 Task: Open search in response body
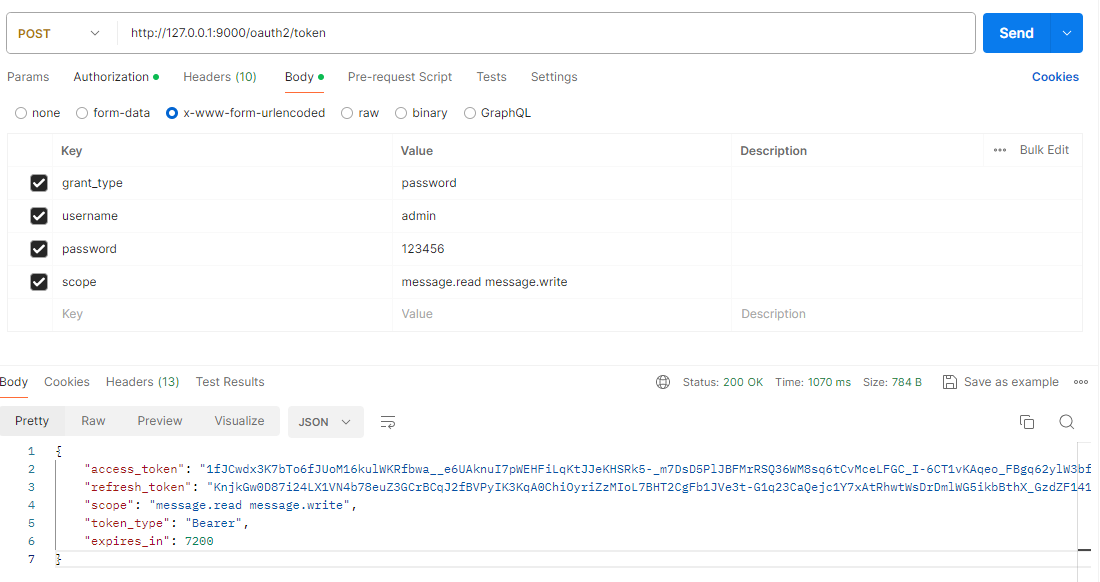pyautogui.click(x=1066, y=422)
